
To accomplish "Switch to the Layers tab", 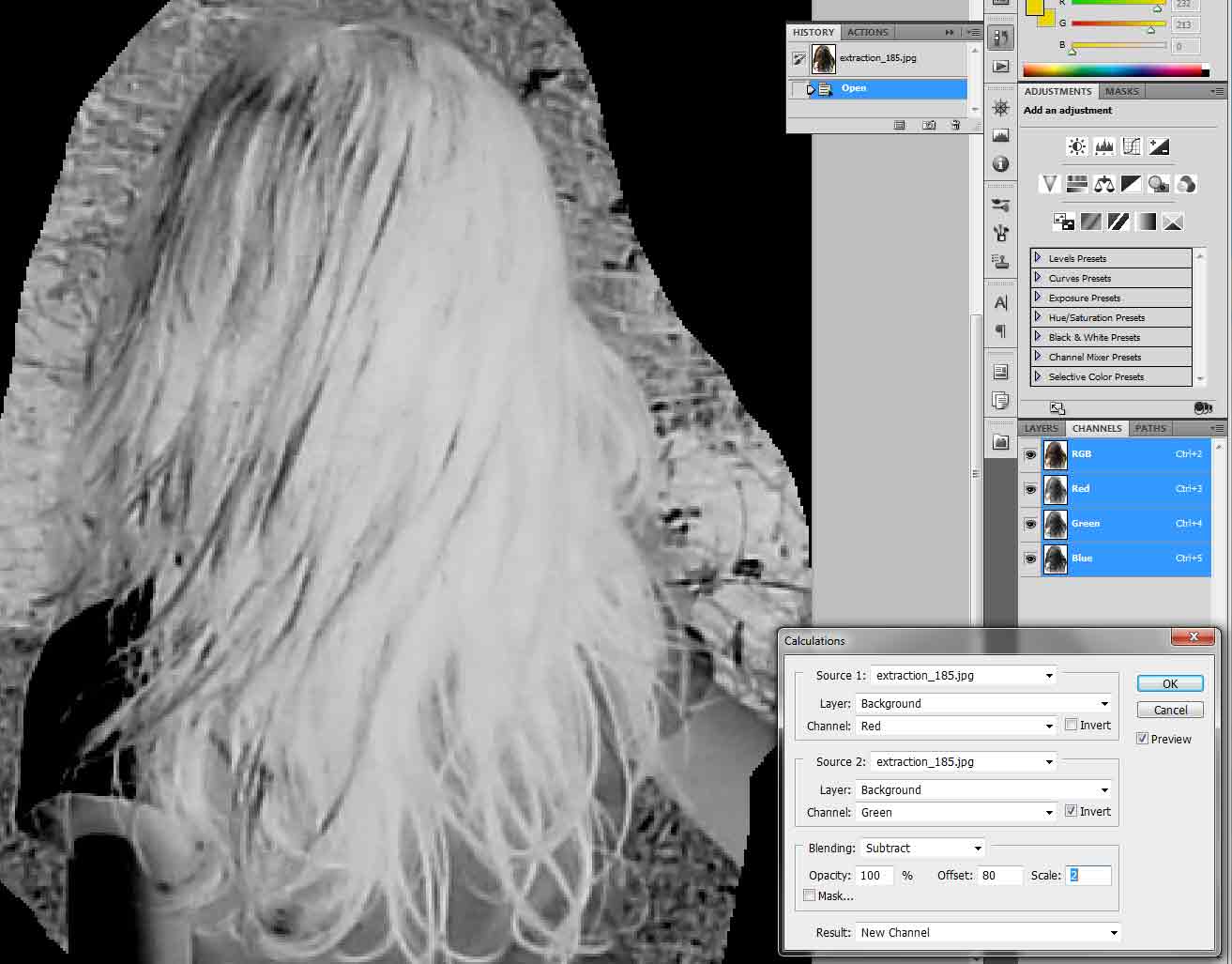I will coord(1042,428).
